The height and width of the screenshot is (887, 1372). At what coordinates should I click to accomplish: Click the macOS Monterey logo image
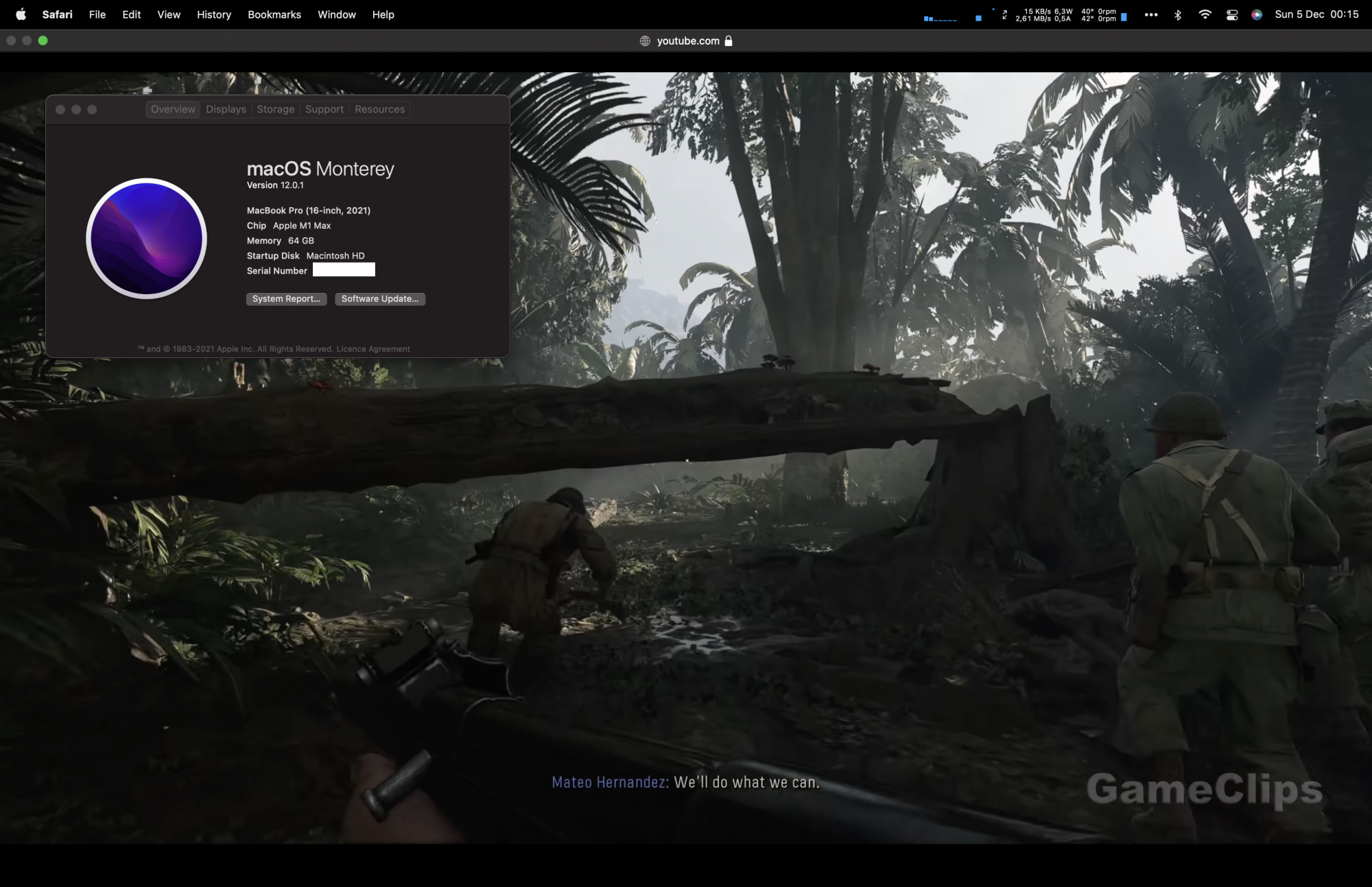(x=146, y=238)
